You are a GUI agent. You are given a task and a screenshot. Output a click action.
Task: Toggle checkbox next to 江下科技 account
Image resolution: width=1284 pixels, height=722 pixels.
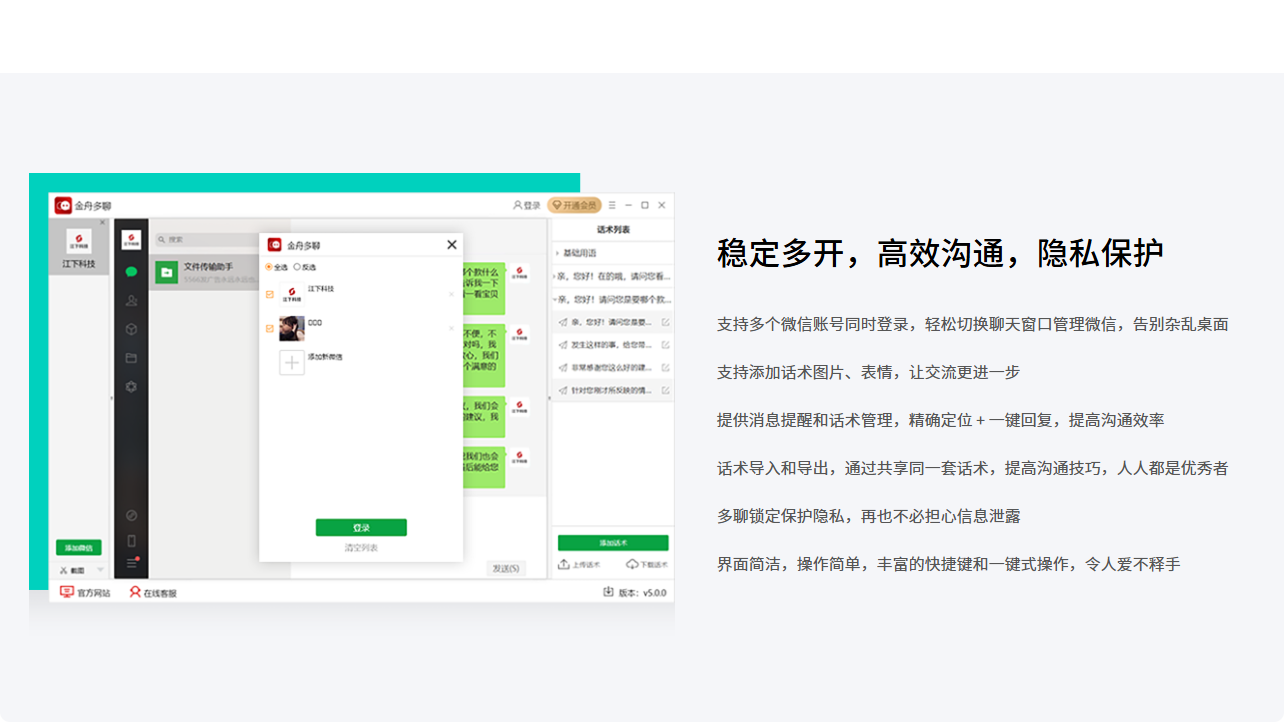[269, 294]
